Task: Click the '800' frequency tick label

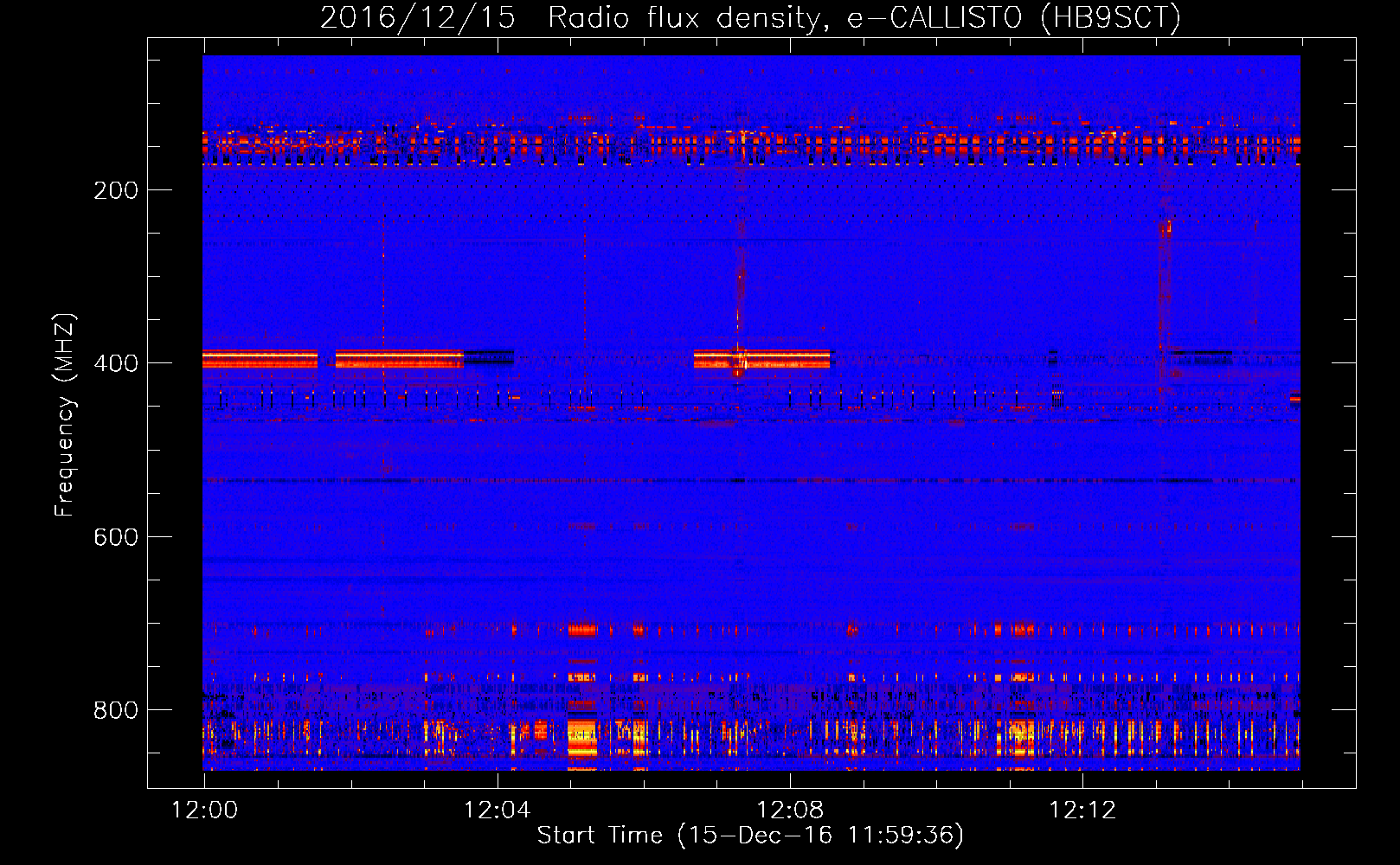Action: [x=116, y=710]
